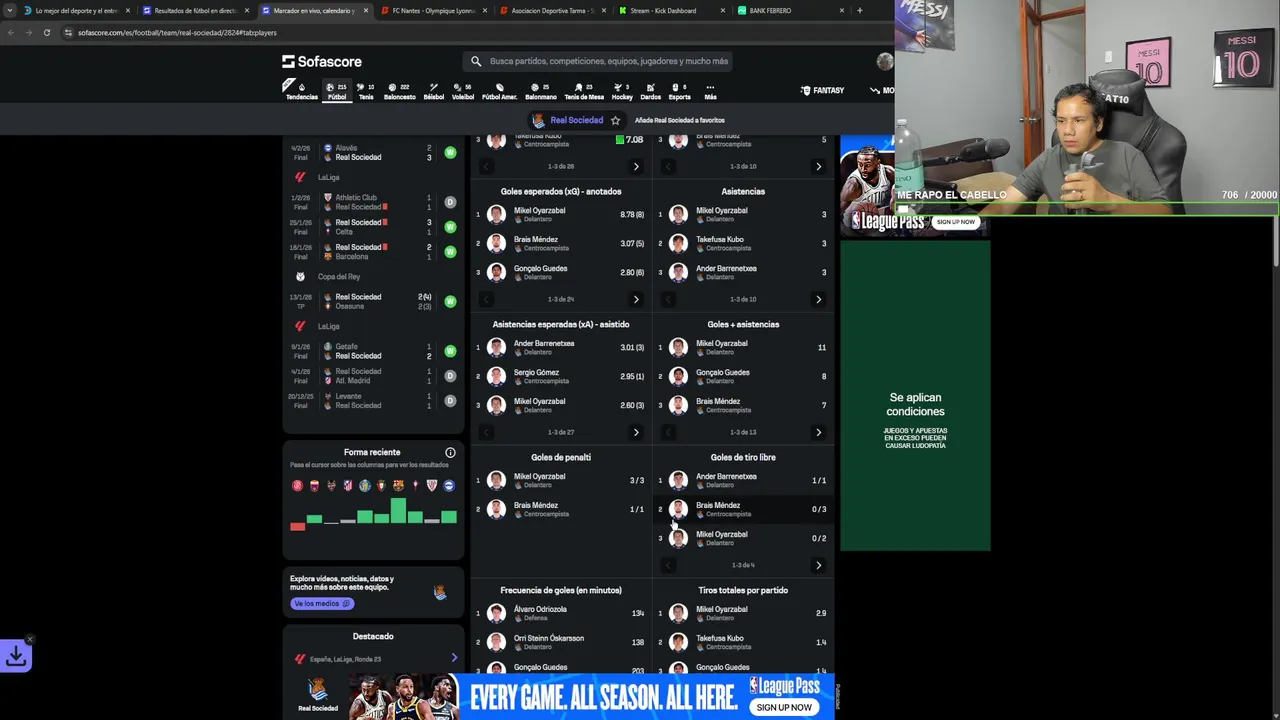Next page in Goles de tiro libre list
Screen dimensions: 1280x720
click(818, 565)
